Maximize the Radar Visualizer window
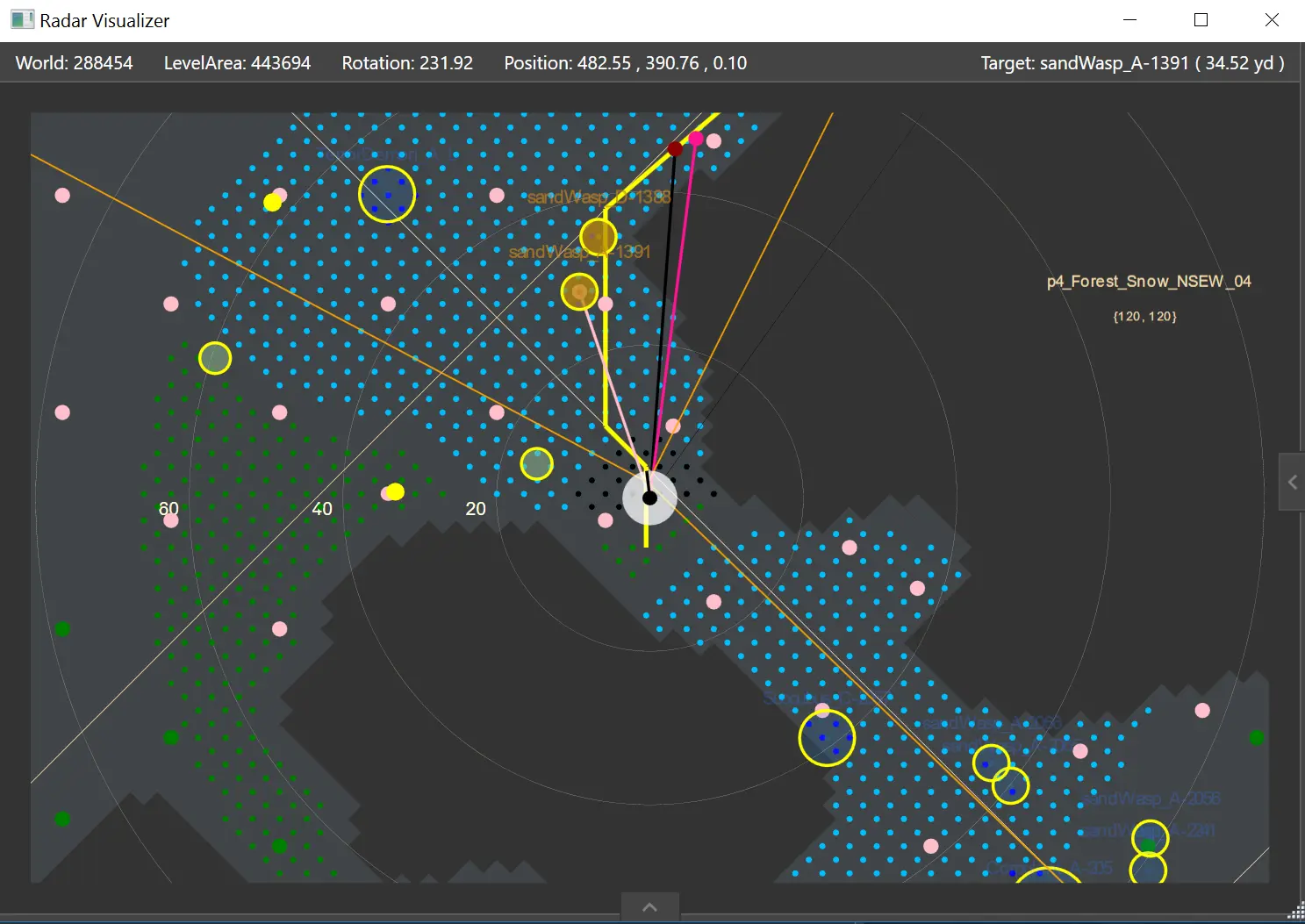 coord(1201,20)
